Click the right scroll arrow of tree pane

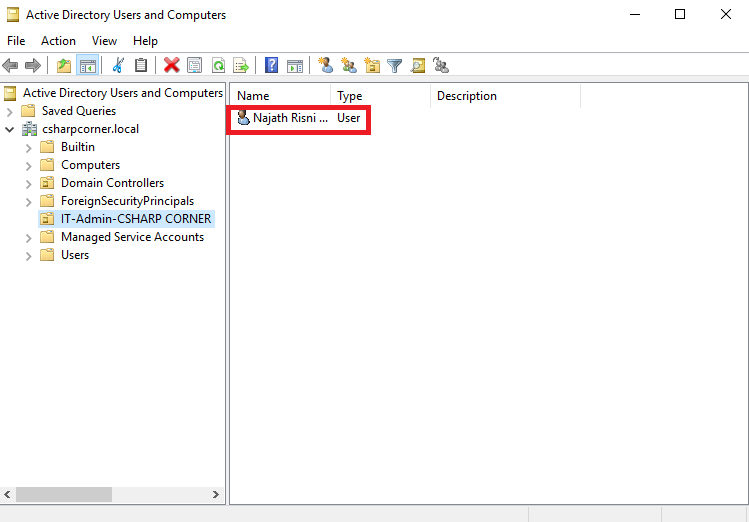coord(216,494)
